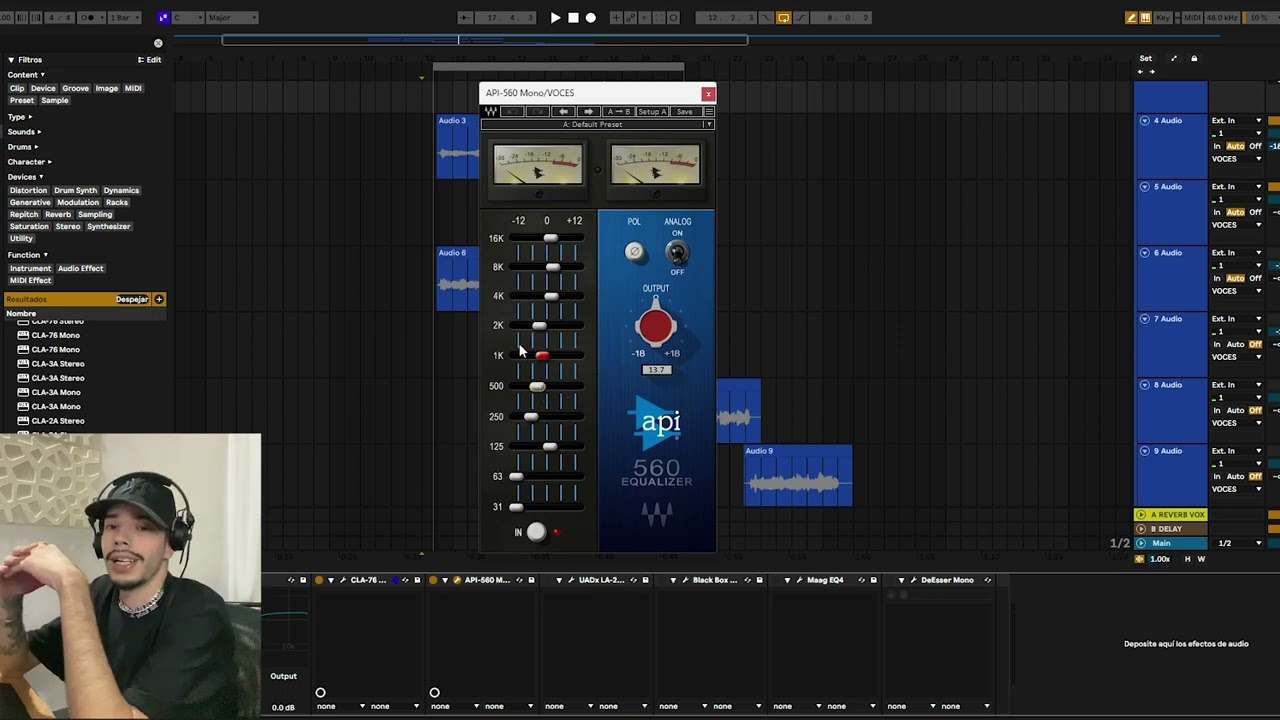Adjust the red OUTPUT knob
Viewport: 1280px width, 720px height.
pos(656,326)
